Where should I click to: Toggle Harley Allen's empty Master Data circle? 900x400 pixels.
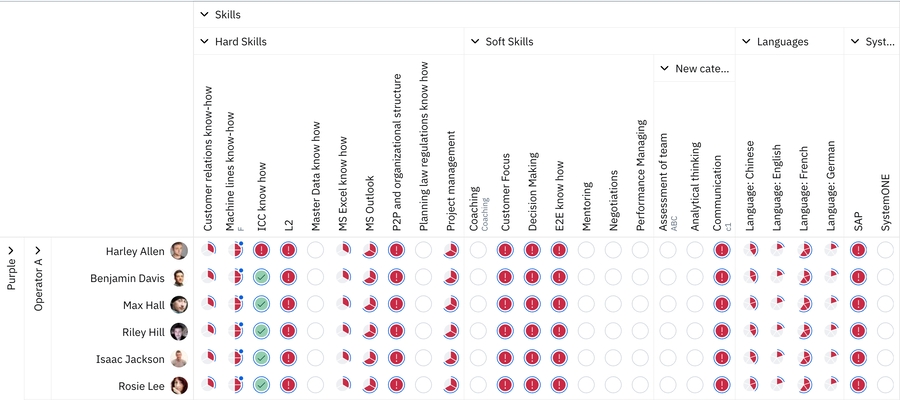point(315,250)
